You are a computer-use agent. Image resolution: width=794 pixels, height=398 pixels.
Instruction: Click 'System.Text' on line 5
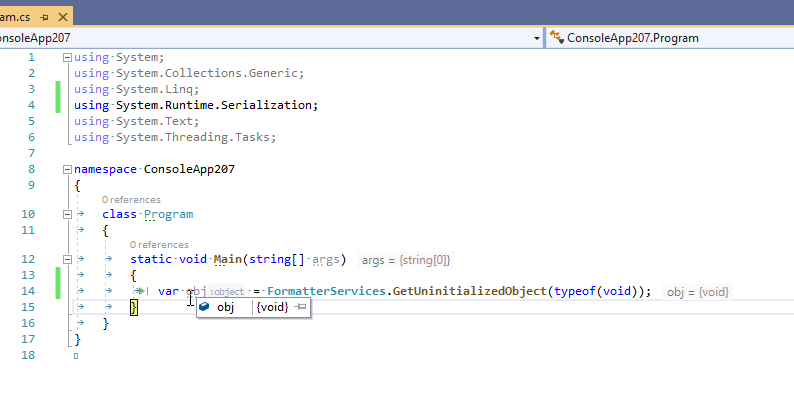click(x=155, y=121)
